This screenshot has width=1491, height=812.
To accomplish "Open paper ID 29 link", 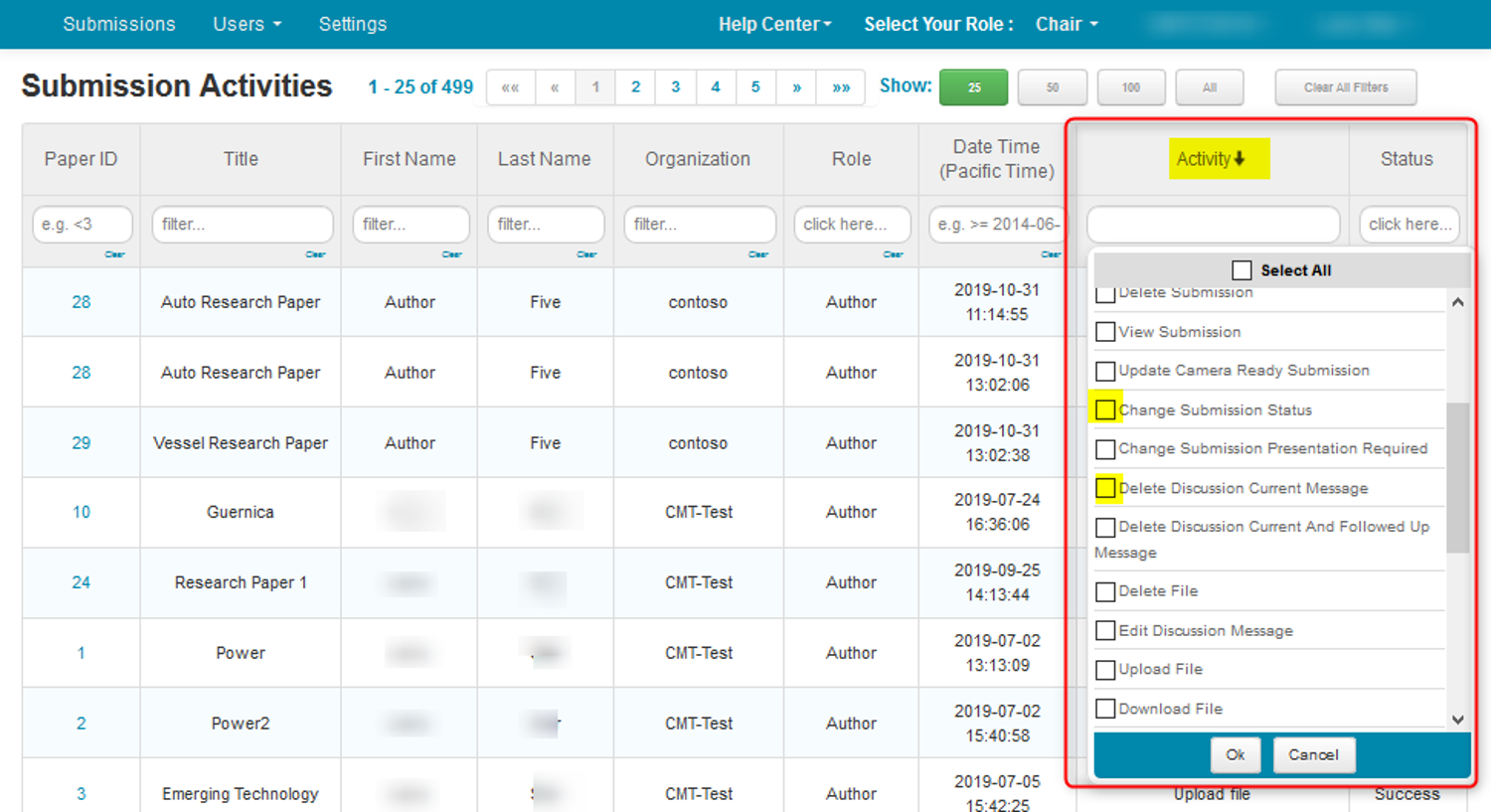I will [82, 443].
